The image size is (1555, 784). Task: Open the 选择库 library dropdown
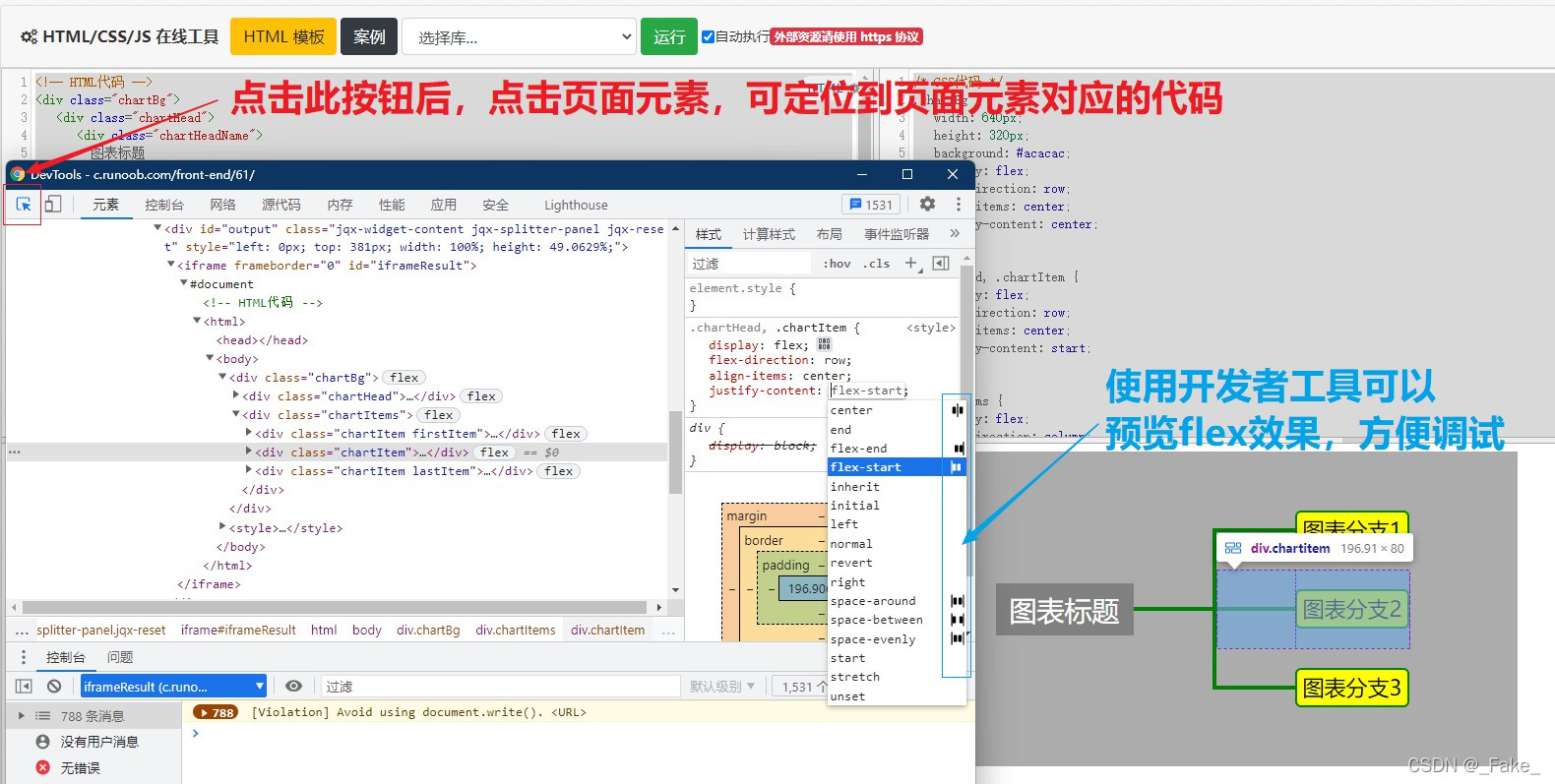(519, 36)
